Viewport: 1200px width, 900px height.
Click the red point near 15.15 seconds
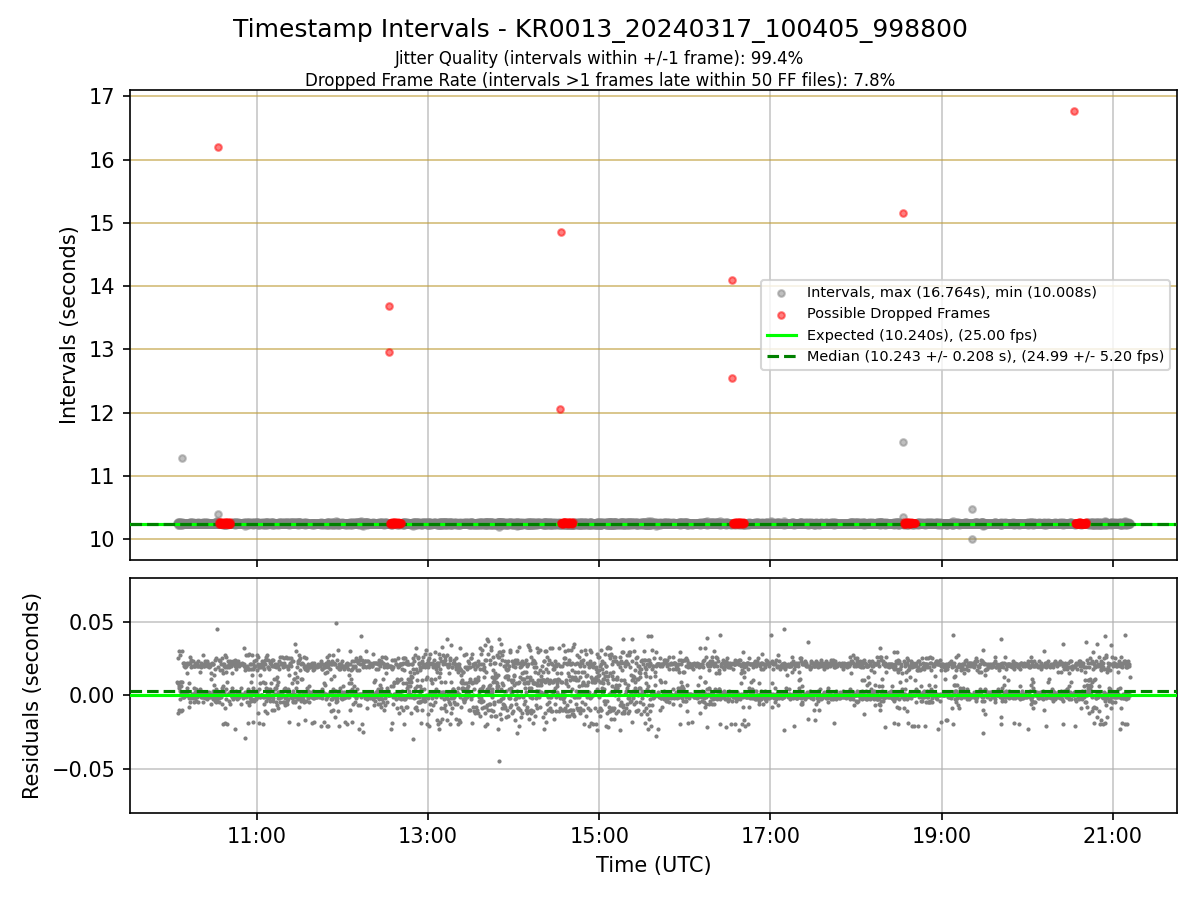tap(903, 213)
